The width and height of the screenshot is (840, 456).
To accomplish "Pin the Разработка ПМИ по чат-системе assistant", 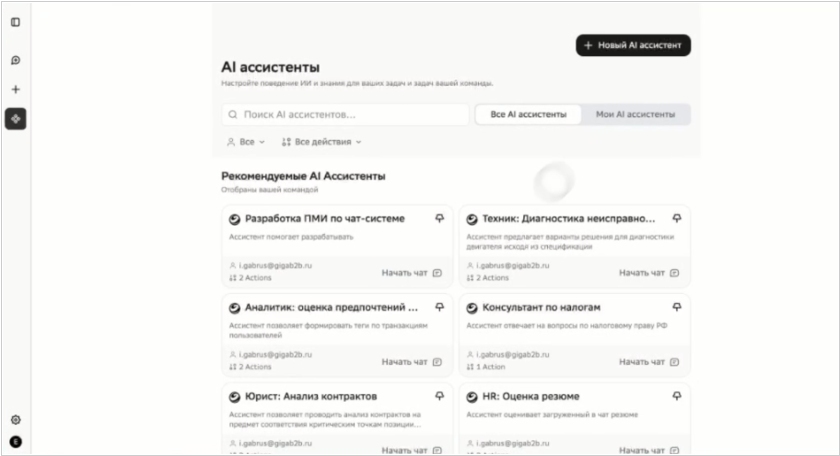I will point(439,218).
